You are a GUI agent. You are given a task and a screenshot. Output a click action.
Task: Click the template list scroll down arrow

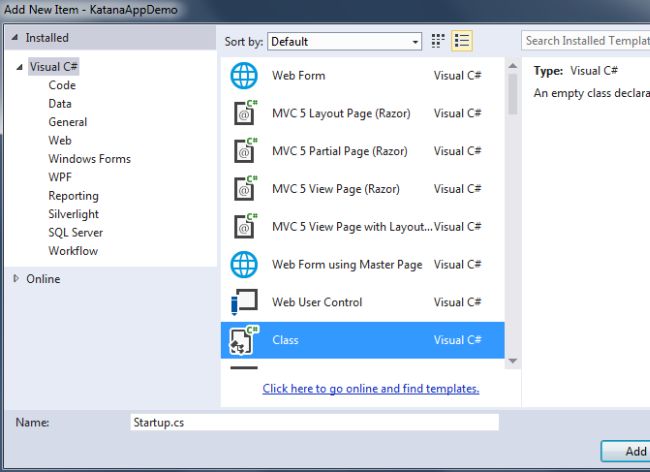point(513,361)
